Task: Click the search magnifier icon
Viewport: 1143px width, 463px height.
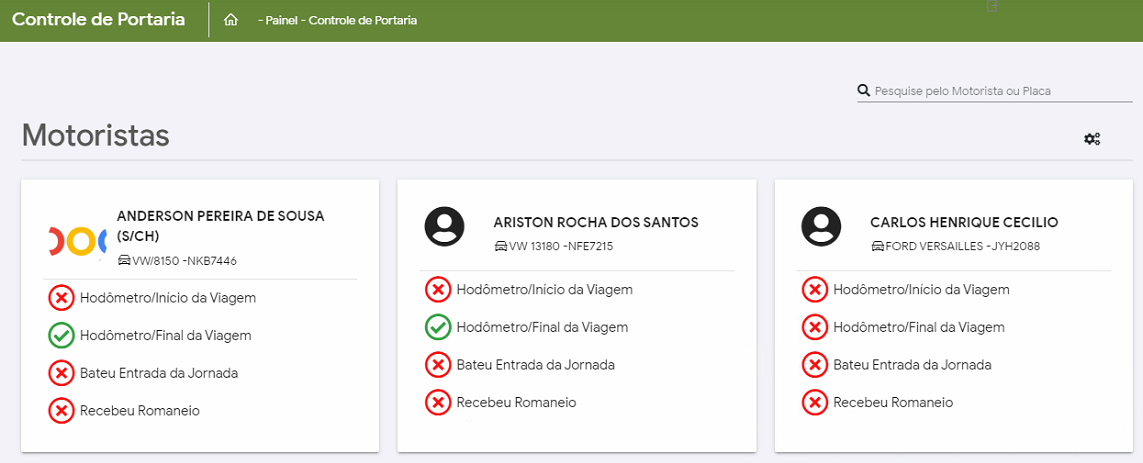Action: pos(864,91)
